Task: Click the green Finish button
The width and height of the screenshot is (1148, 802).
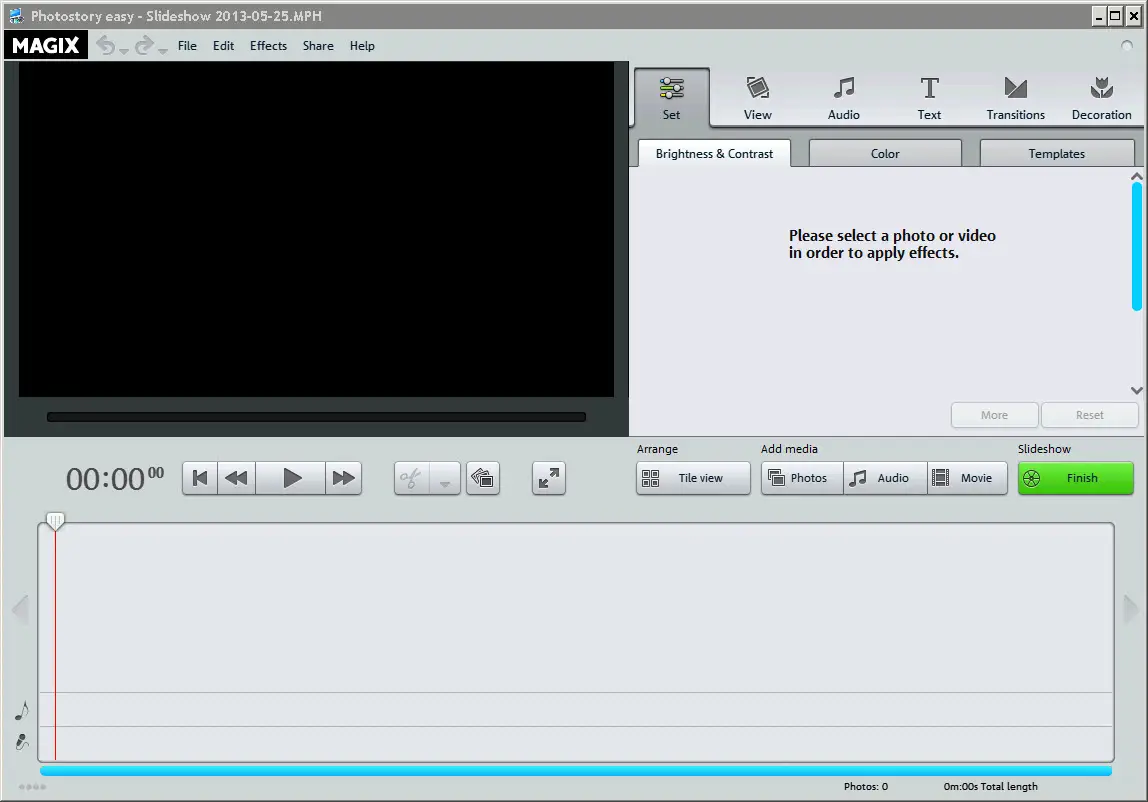Action: pos(1076,478)
